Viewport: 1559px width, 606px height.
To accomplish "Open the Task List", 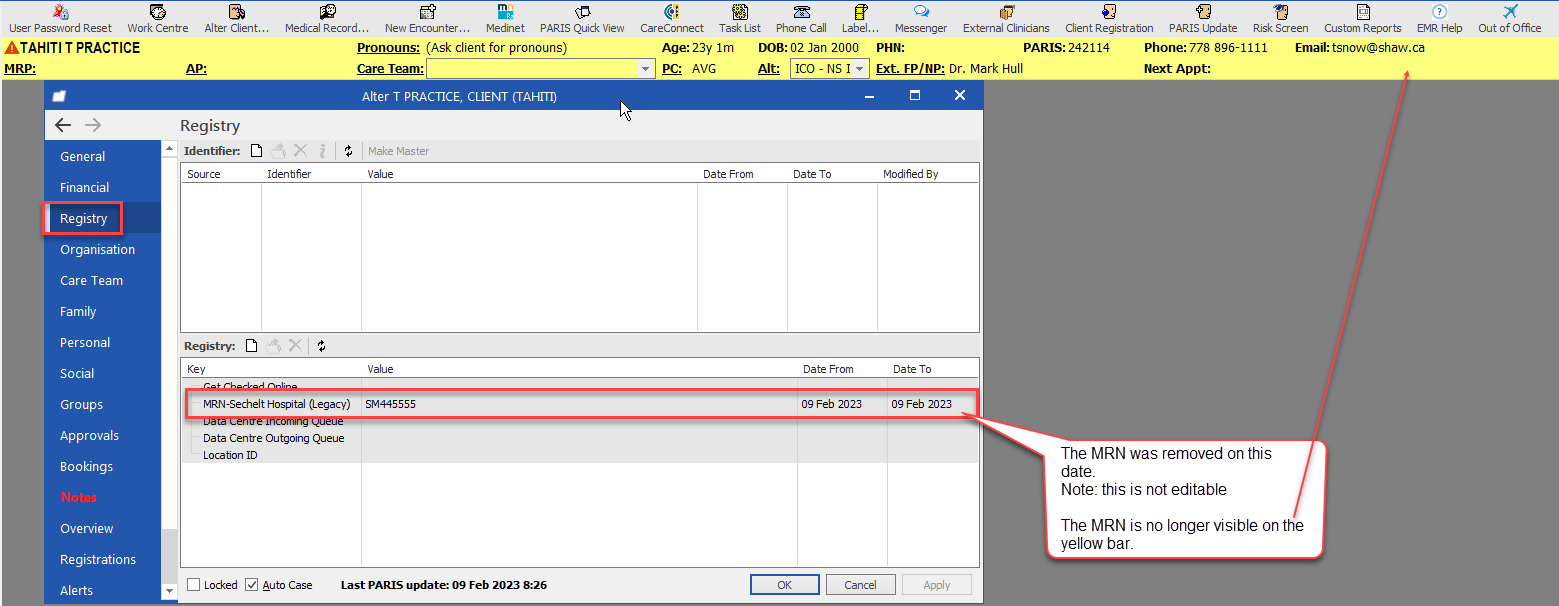I will pyautogui.click(x=738, y=18).
